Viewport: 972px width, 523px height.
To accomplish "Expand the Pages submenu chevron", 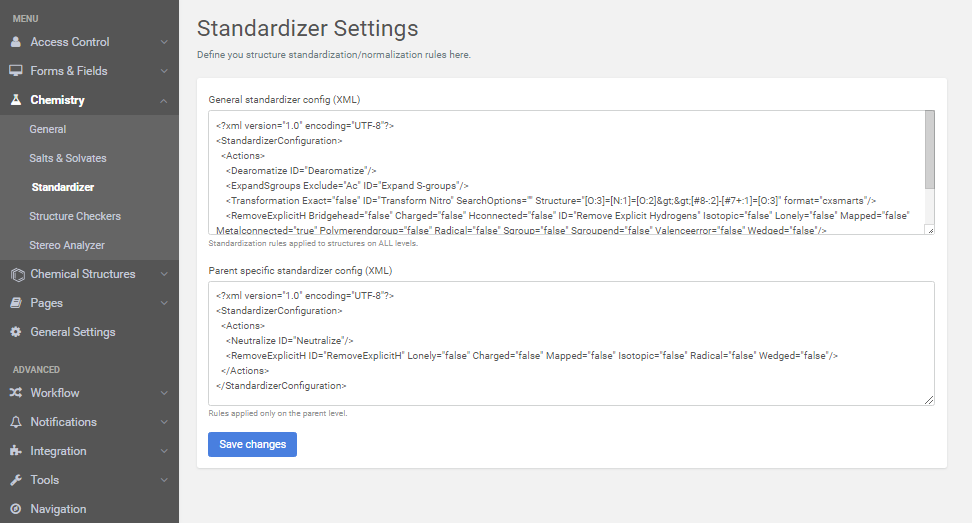I will [163, 303].
